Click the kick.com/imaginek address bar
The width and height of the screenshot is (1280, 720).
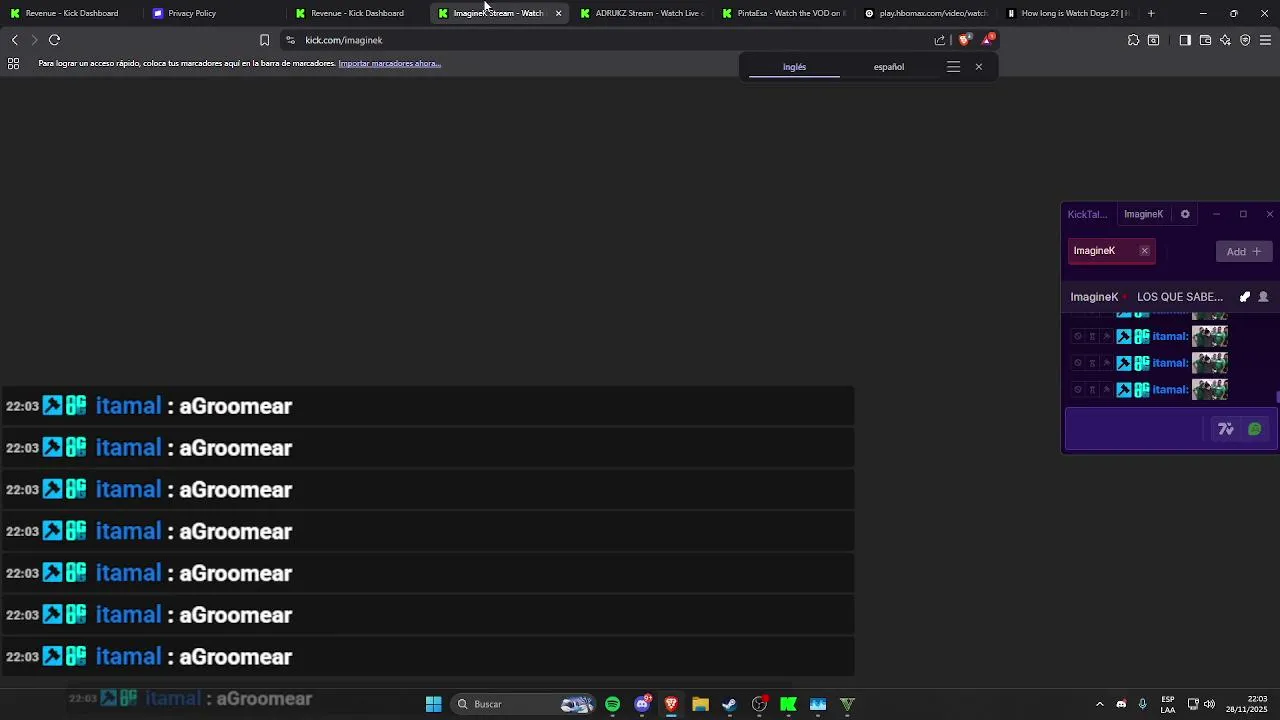click(610, 40)
